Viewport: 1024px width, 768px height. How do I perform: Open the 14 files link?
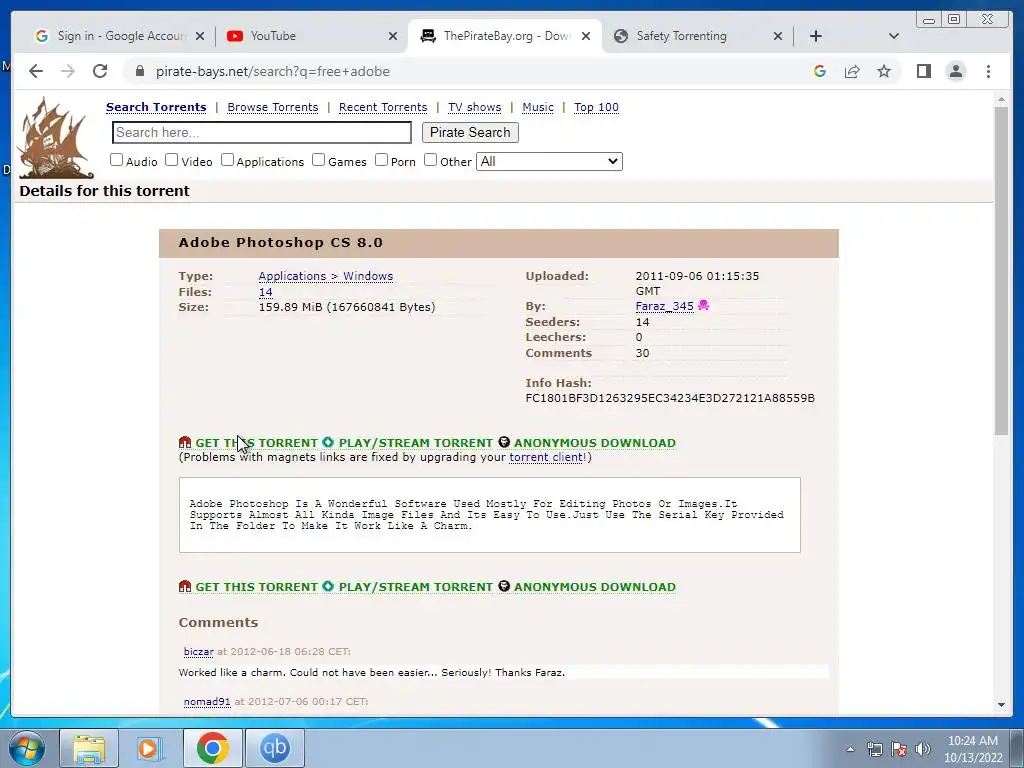click(x=265, y=292)
